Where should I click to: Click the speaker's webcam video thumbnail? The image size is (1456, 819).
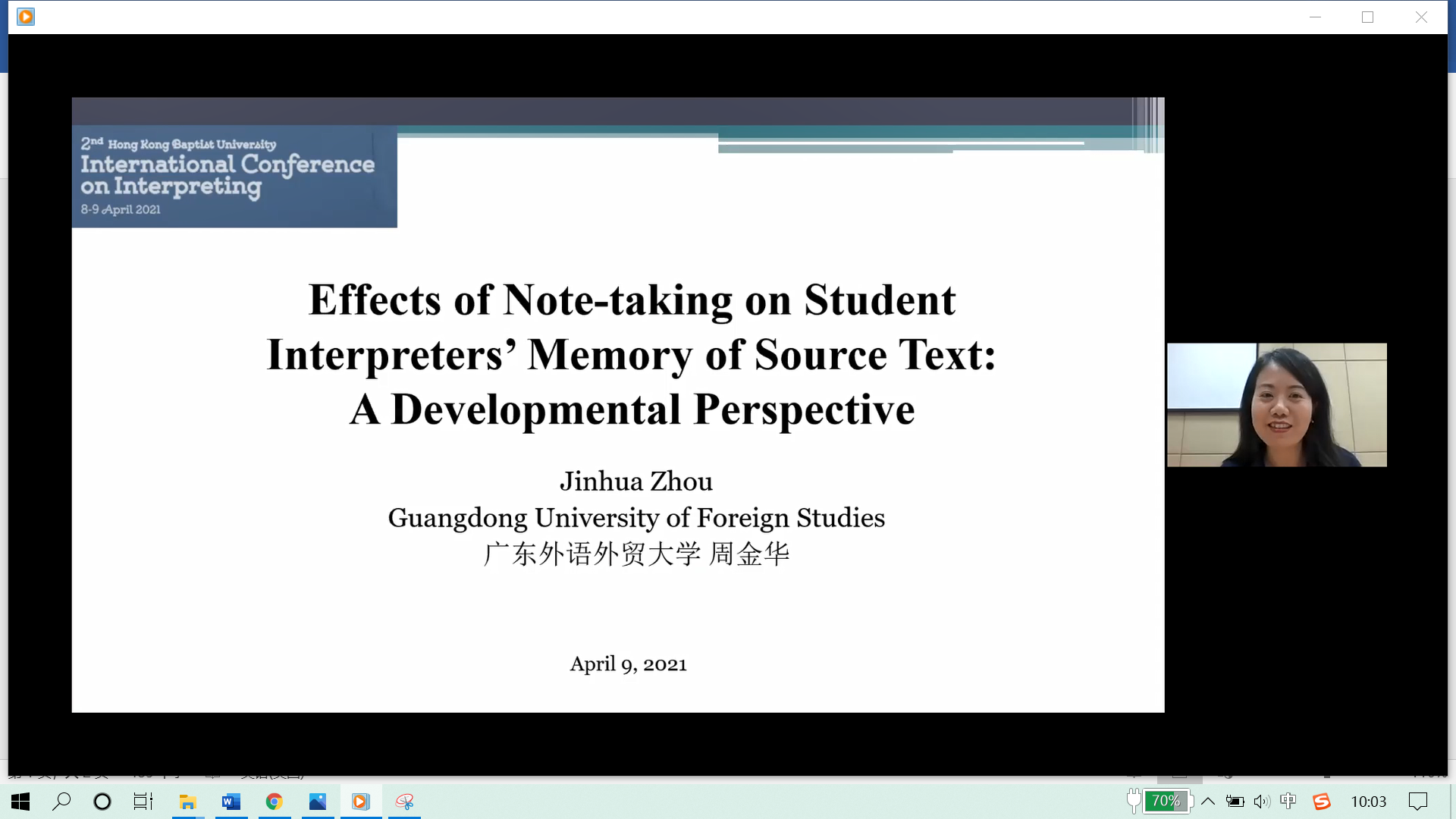pyautogui.click(x=1276, y=405)
